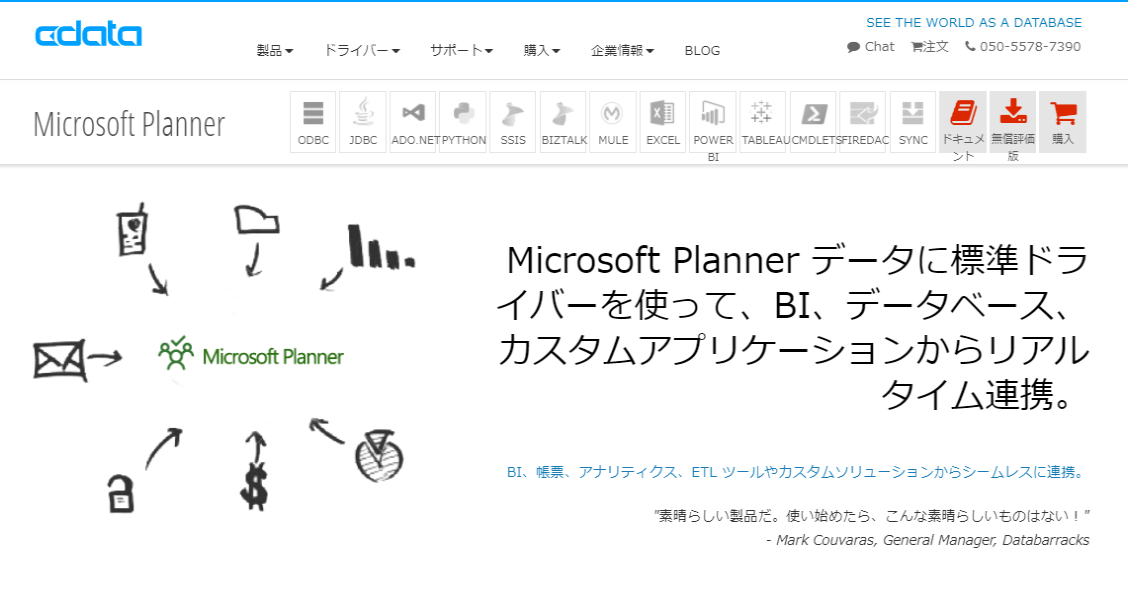This screenshot has height=598, width=1128.
Task: Open the BizTalk adapter icon
Action: click(x=563, y=122)
